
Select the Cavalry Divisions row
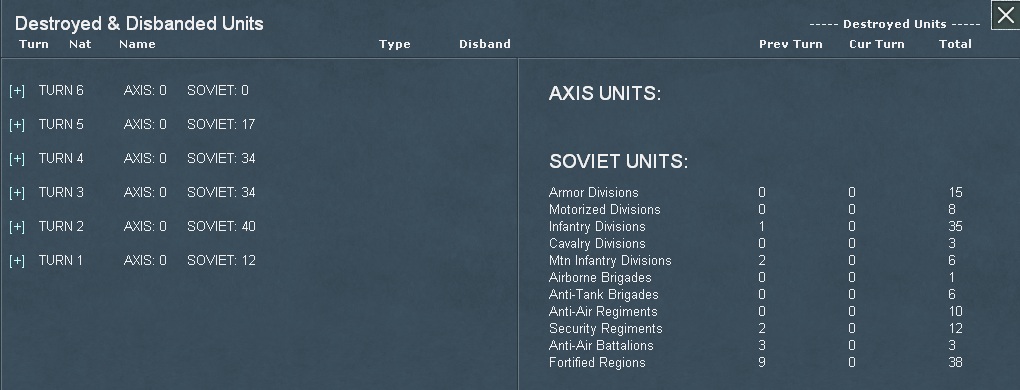[x=755, y=243]
